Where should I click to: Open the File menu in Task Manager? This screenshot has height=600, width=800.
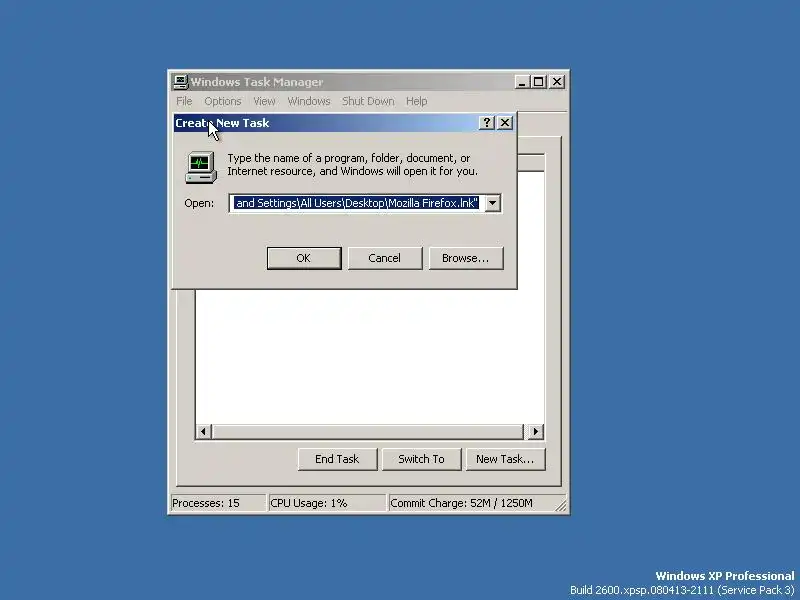[184, 101]
